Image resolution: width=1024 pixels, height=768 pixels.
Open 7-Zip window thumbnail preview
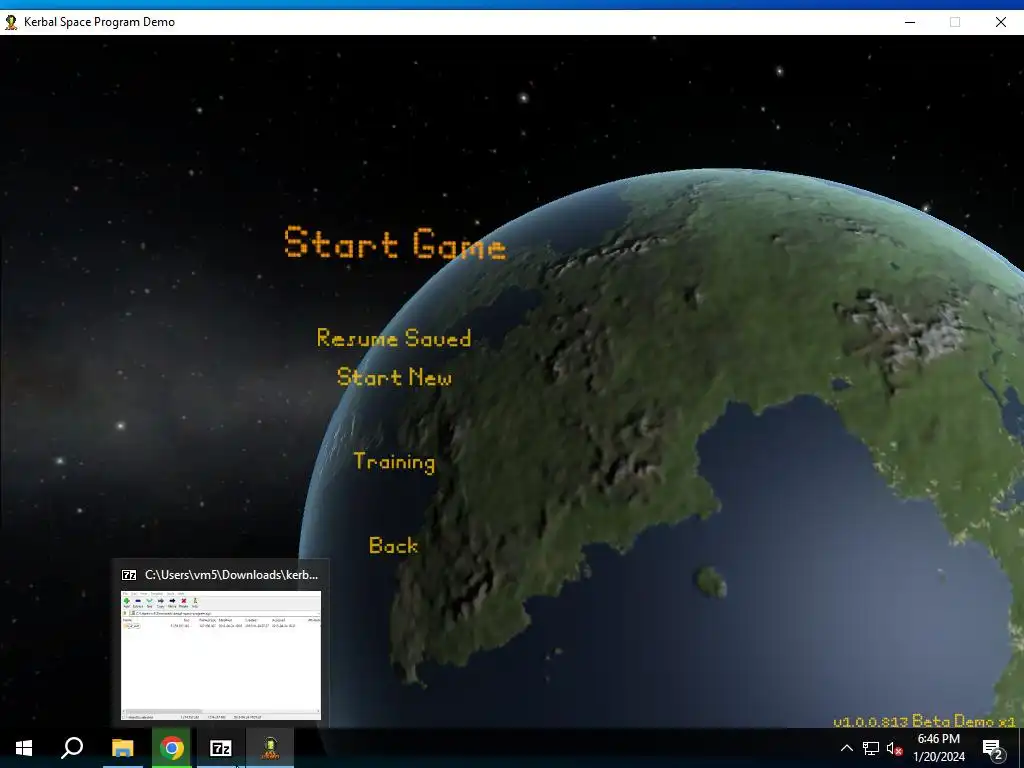pyautogui.click(x=221, y=655)
